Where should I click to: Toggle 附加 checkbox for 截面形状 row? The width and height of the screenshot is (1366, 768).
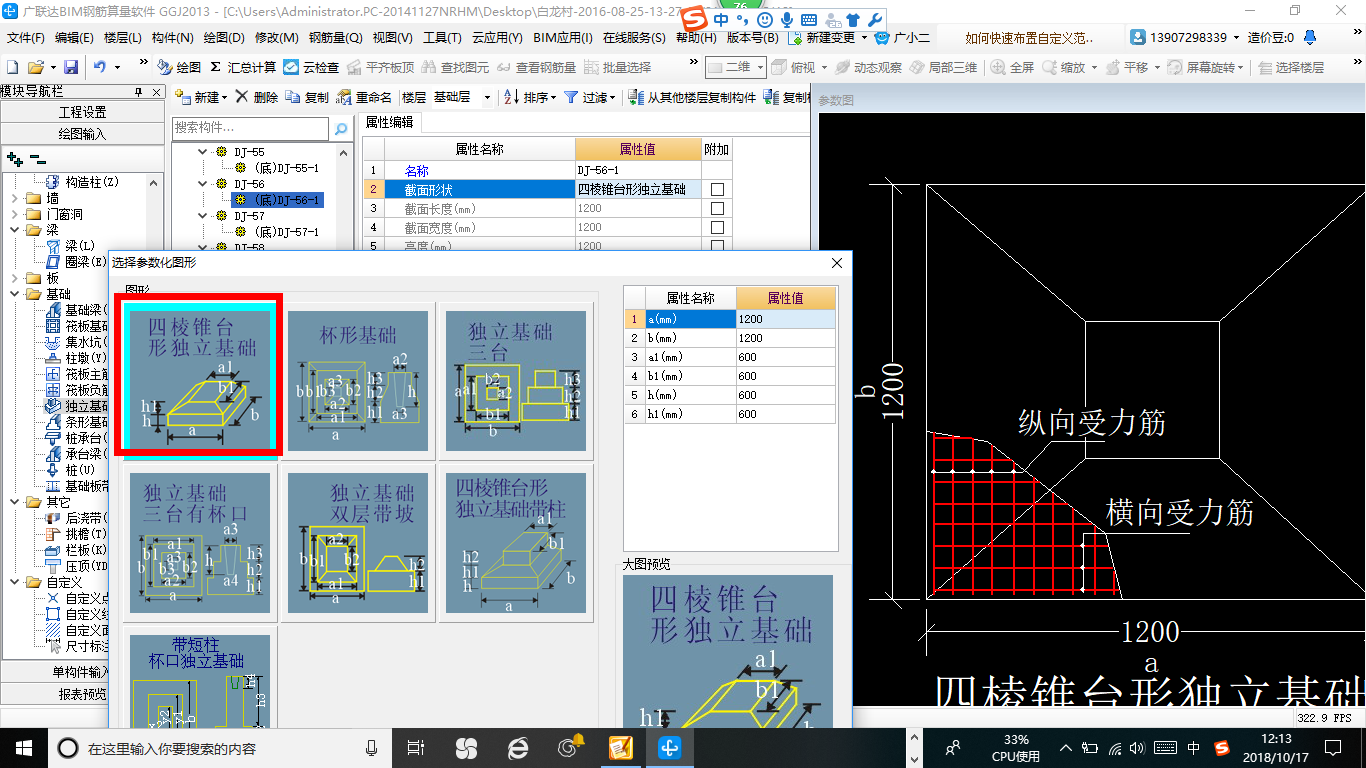click(x=717, y=189)
